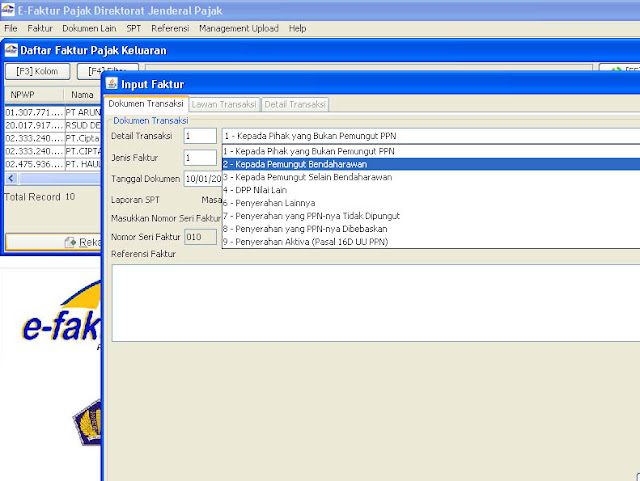Open the Management Upload menu
Viewport: 640px width, 481px height.
coord(239,28)
